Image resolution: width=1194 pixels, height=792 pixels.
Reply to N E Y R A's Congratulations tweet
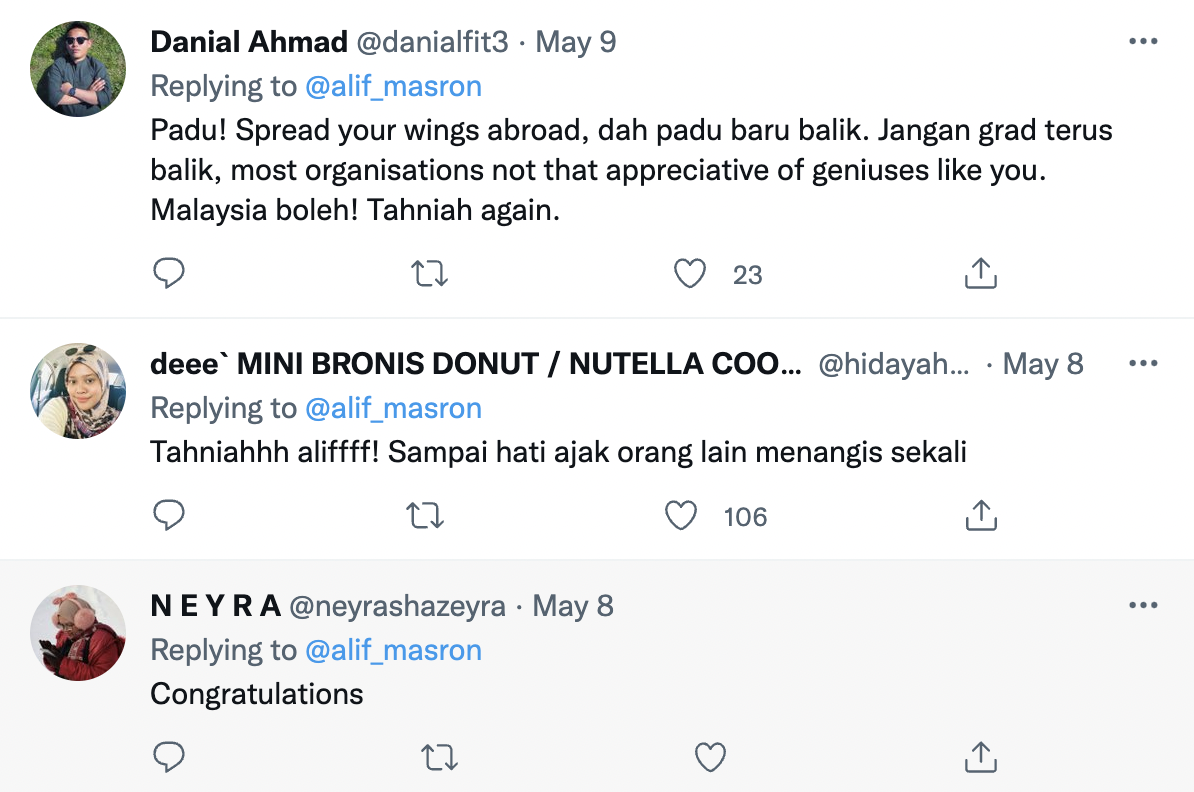pos(169,758)
